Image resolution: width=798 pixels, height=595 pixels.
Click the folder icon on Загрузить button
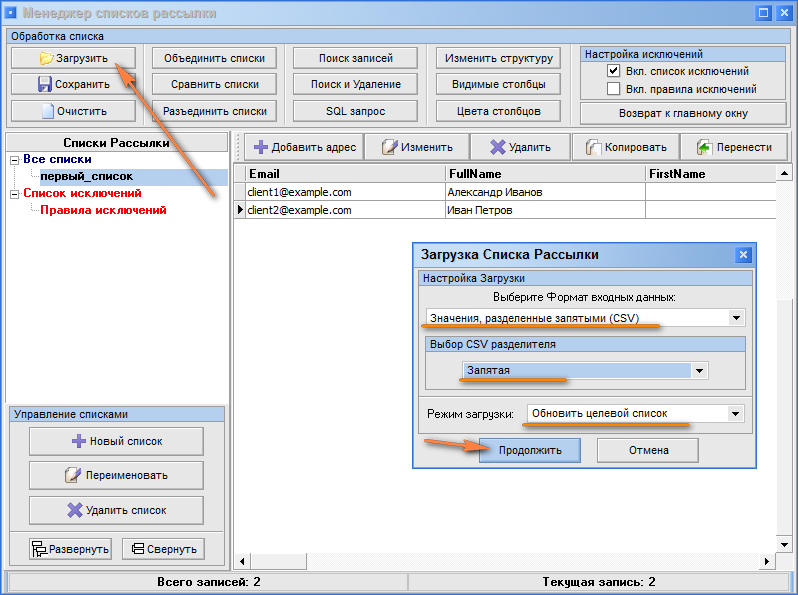(46, 58)
